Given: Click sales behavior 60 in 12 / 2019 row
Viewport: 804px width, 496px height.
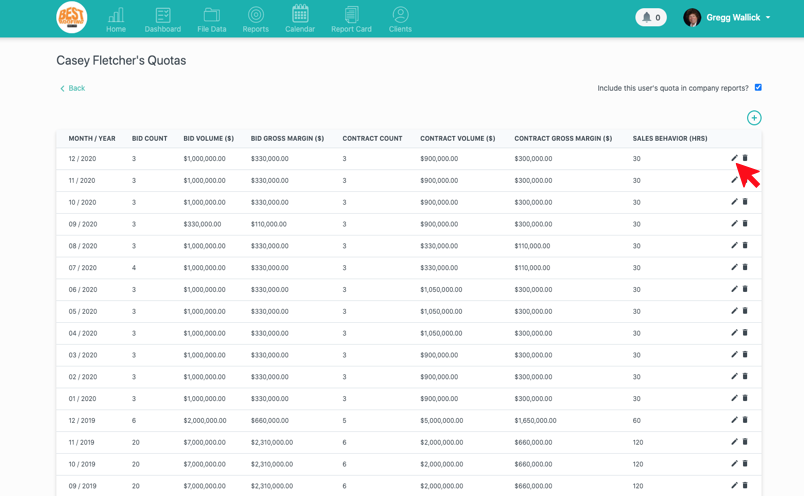Looking at the screenshot, I should [636, 421].
